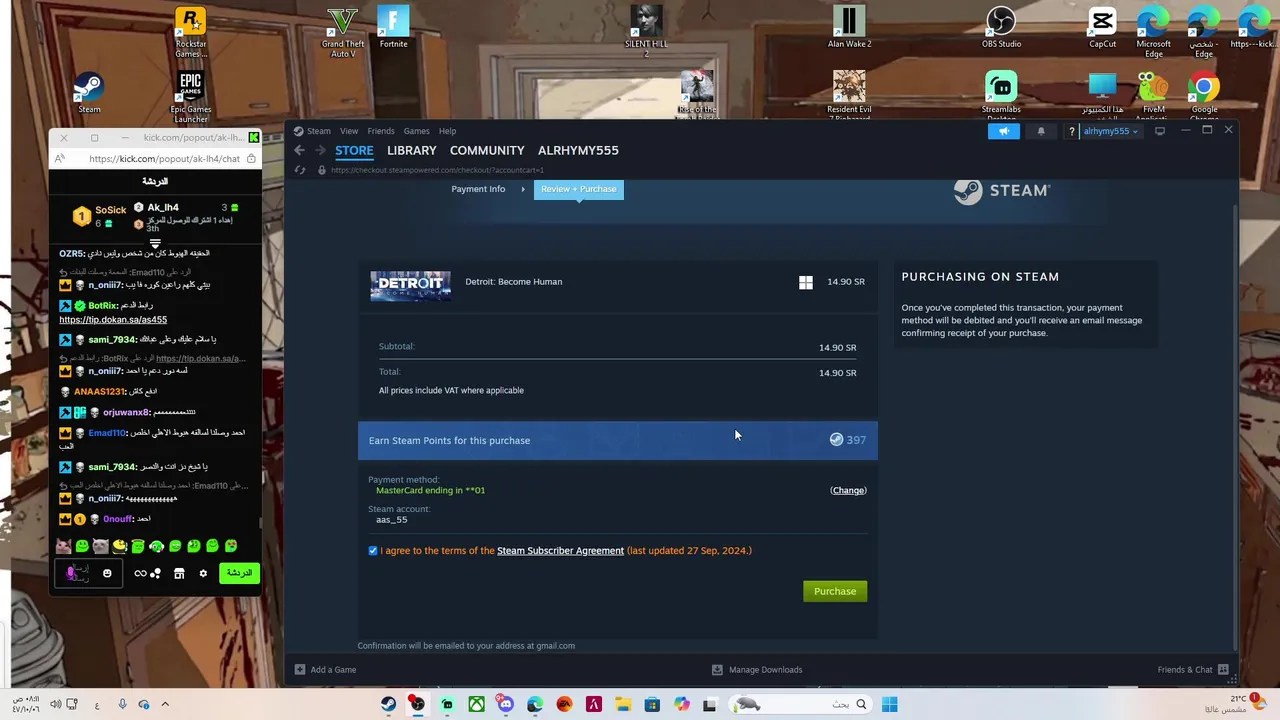The width and height of the screenshot is (1280, 720).
Task: Change the payment method
Action: pyautogui.click(x=848, y=490)
